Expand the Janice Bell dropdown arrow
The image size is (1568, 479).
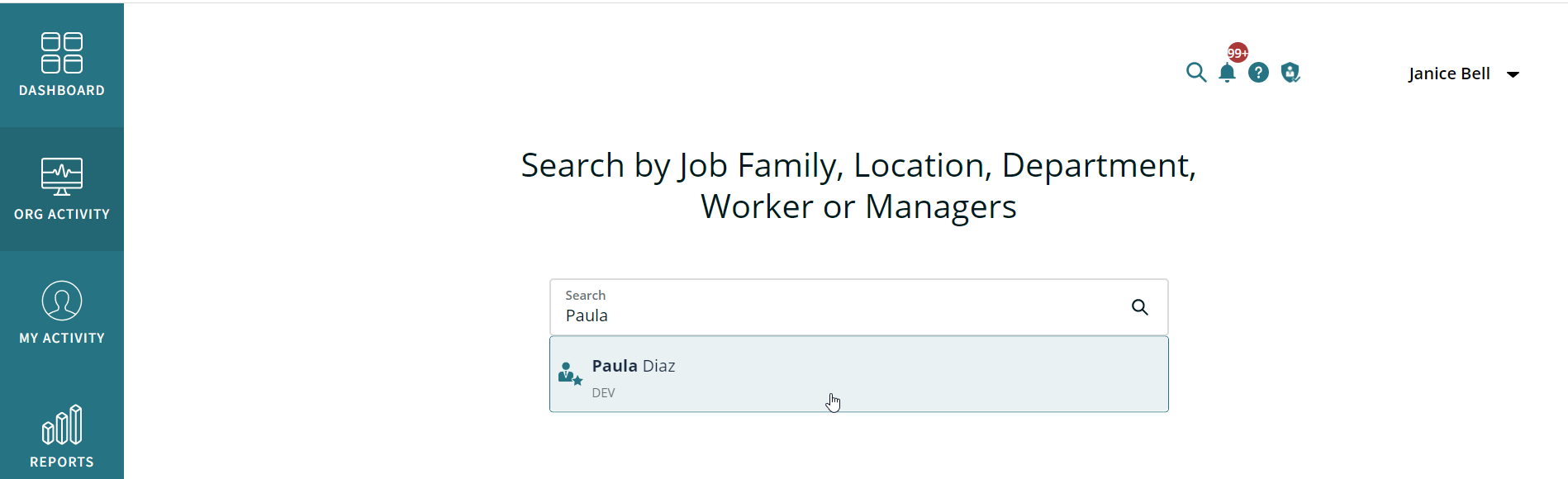point(1513,74)
